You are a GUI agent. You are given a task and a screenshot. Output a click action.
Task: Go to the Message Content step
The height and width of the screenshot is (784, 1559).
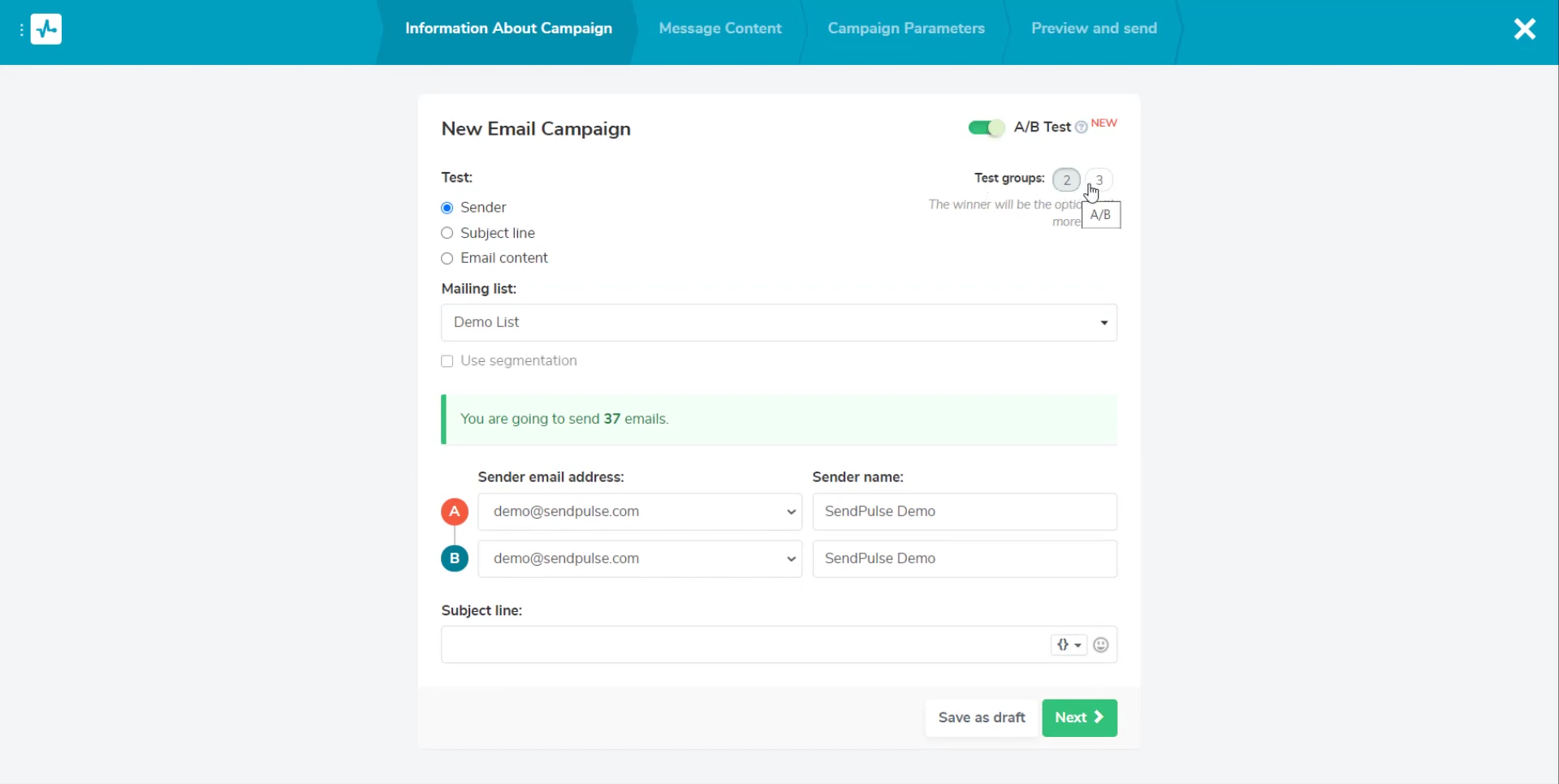click(720, 29)
